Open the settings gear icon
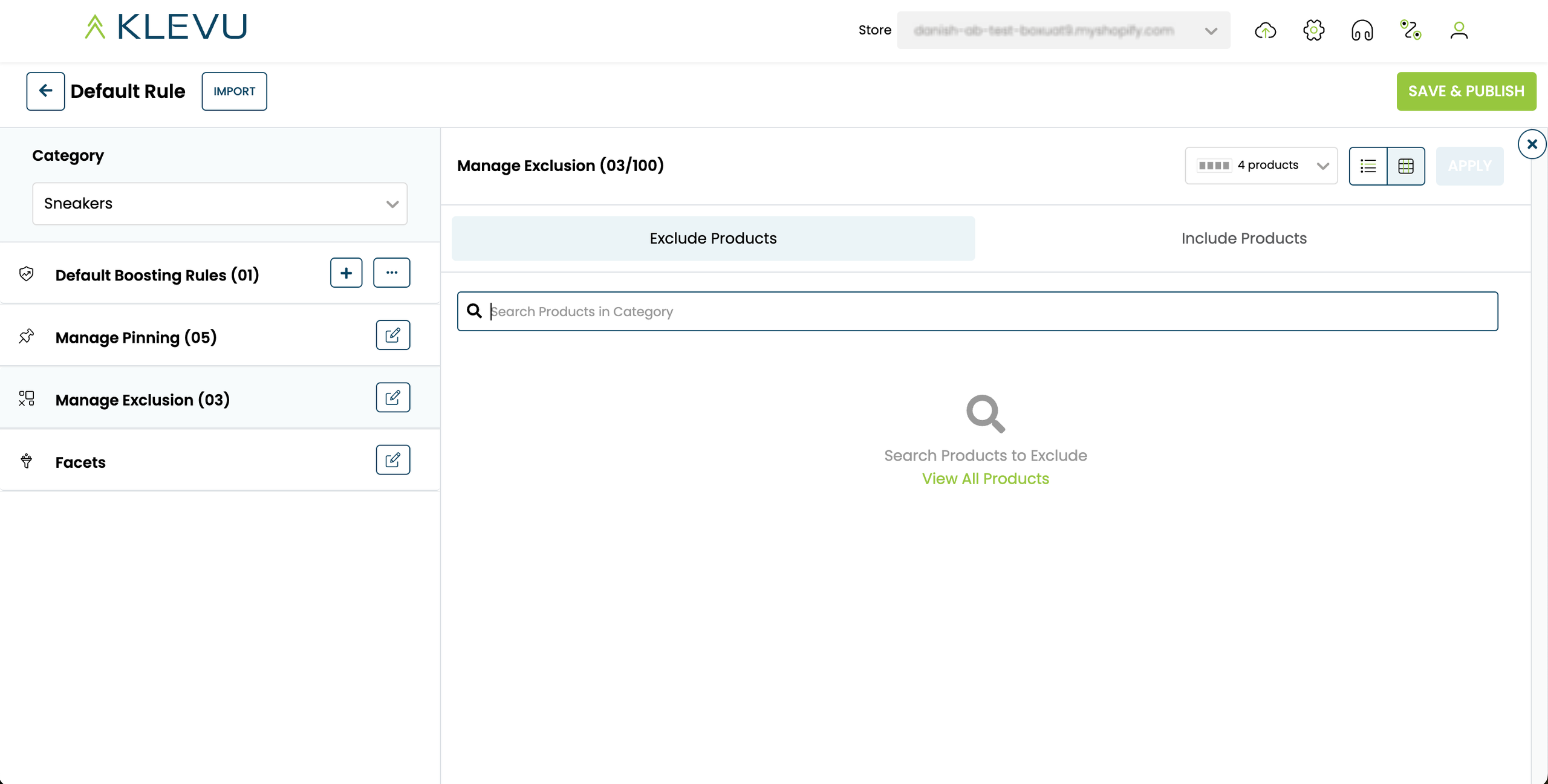 (x=1313, y=30)
